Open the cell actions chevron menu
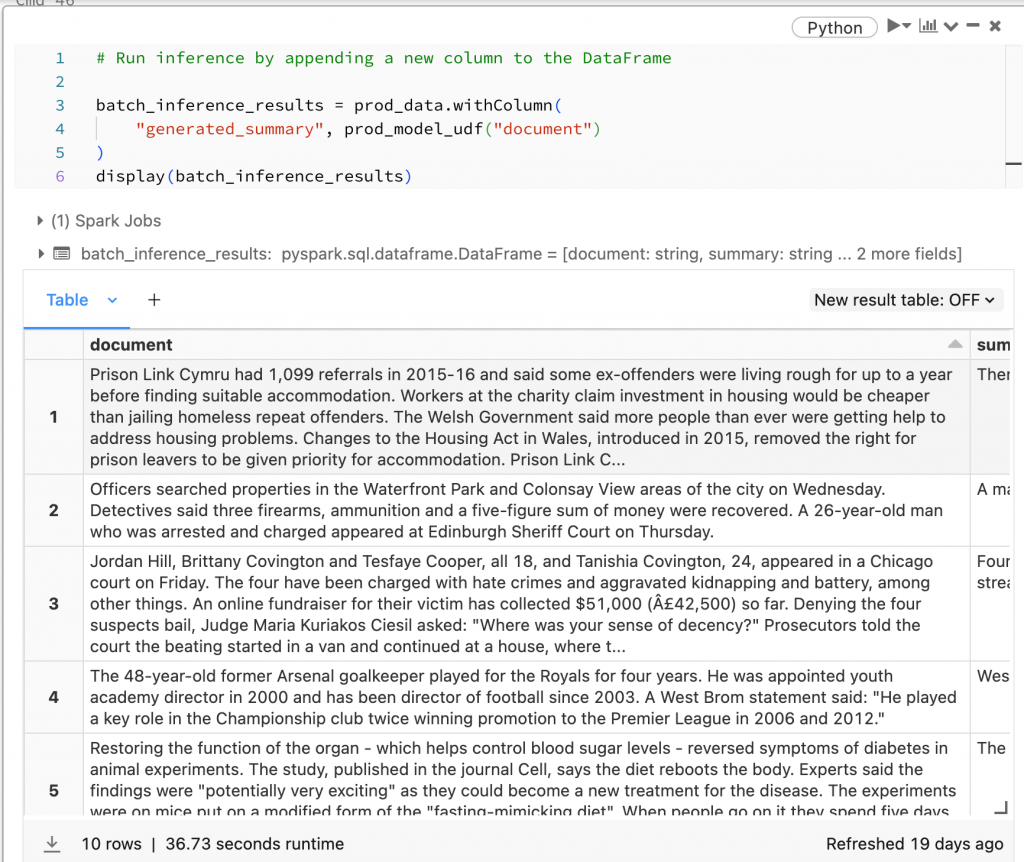 click(x=951, y=26)
